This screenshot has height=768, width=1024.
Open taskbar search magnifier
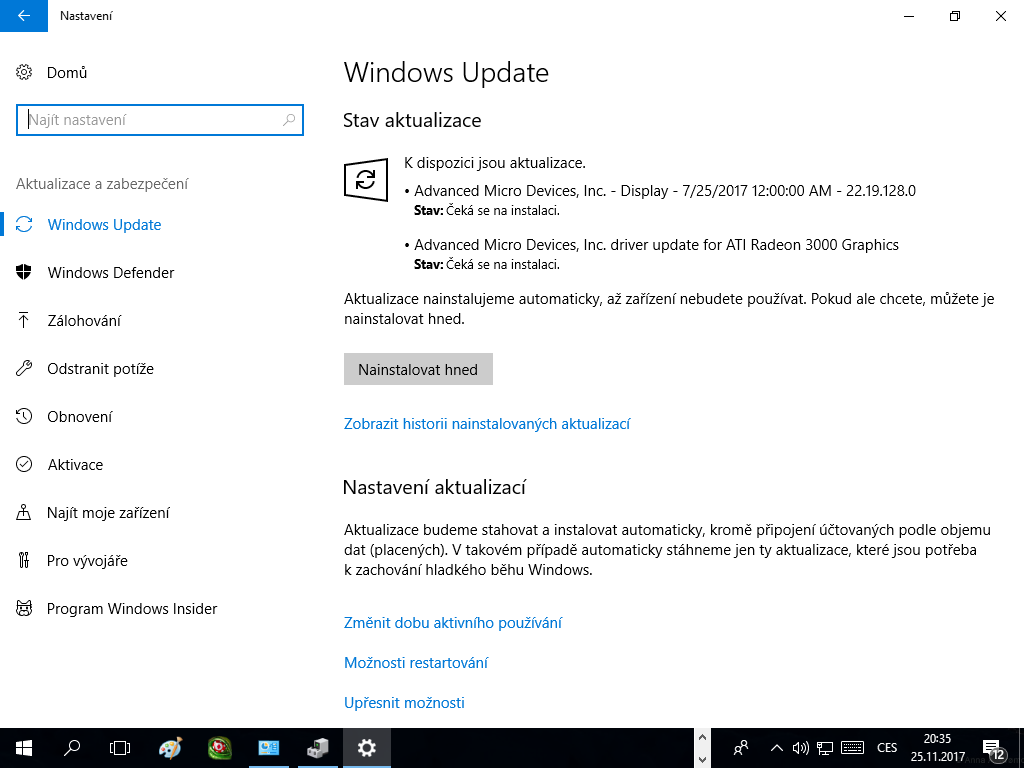pyautogui.click(x=72, y=748)
